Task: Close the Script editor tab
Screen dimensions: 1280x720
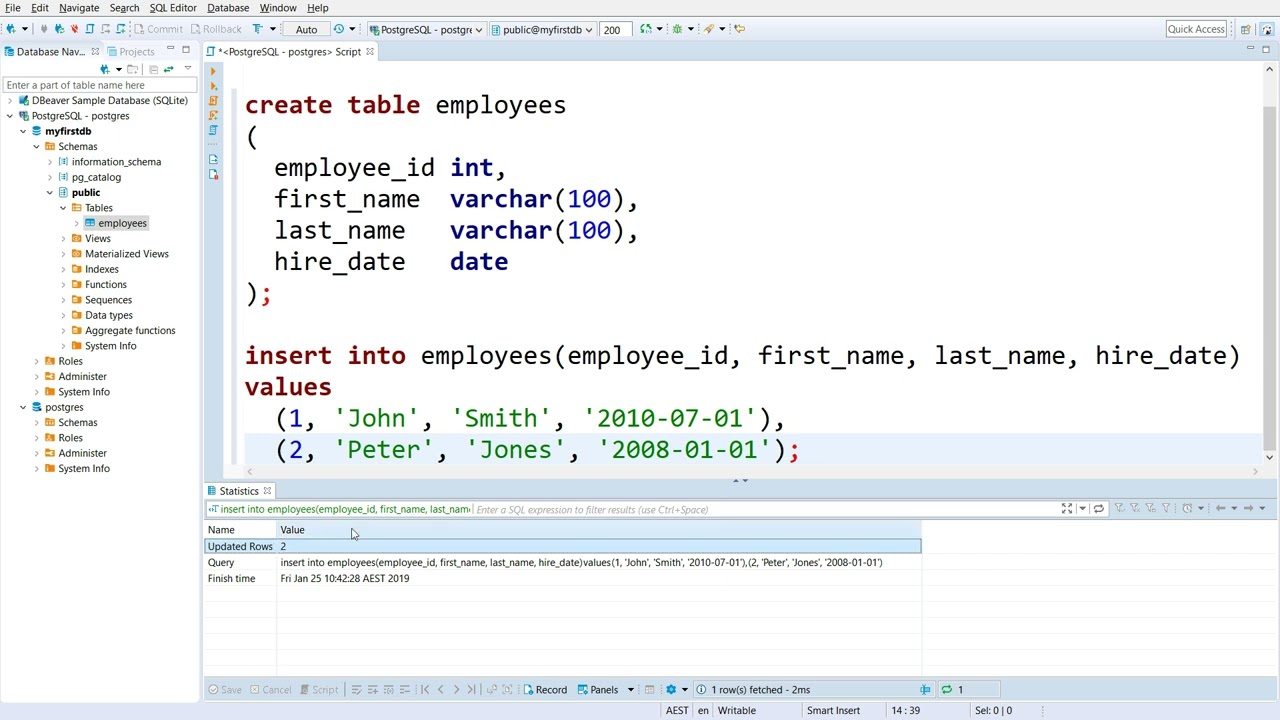Action: tap(369, 52)
